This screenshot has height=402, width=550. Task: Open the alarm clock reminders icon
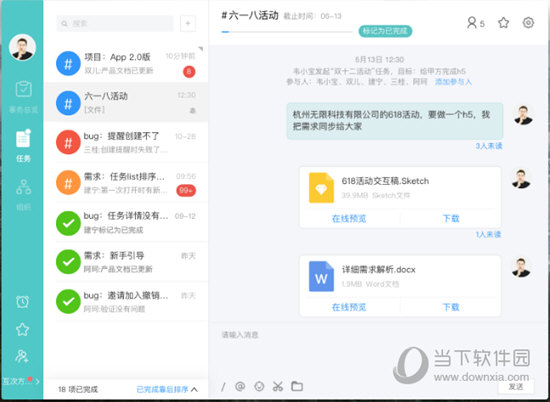[x=22, y=302]
